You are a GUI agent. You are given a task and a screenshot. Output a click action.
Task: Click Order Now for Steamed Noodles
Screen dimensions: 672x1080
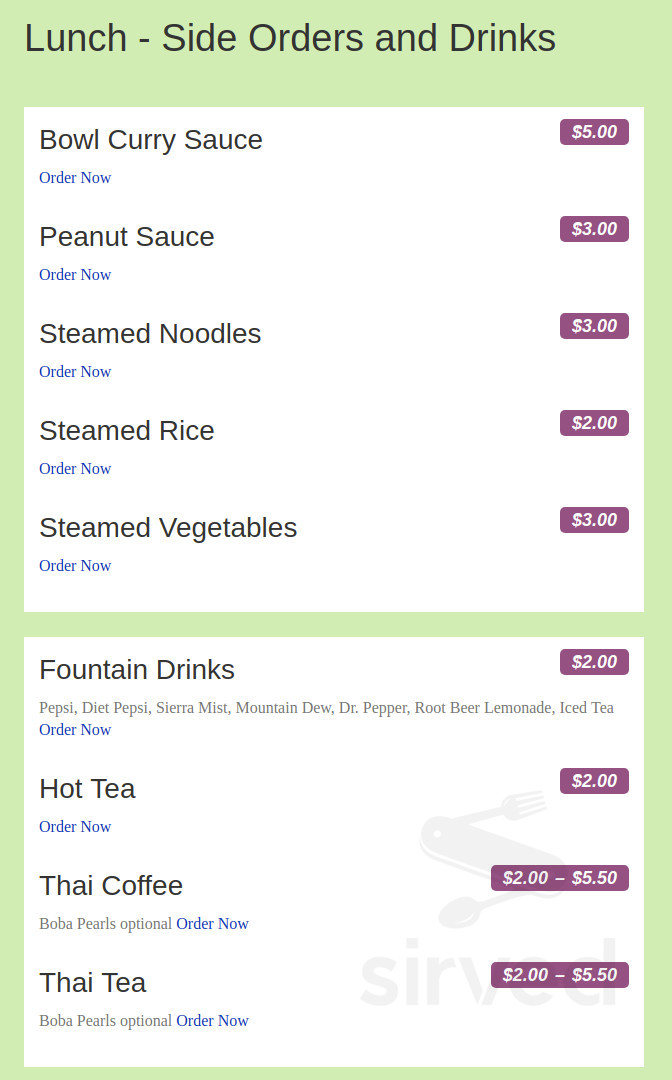pyautogui.click(x=75, y=371)
